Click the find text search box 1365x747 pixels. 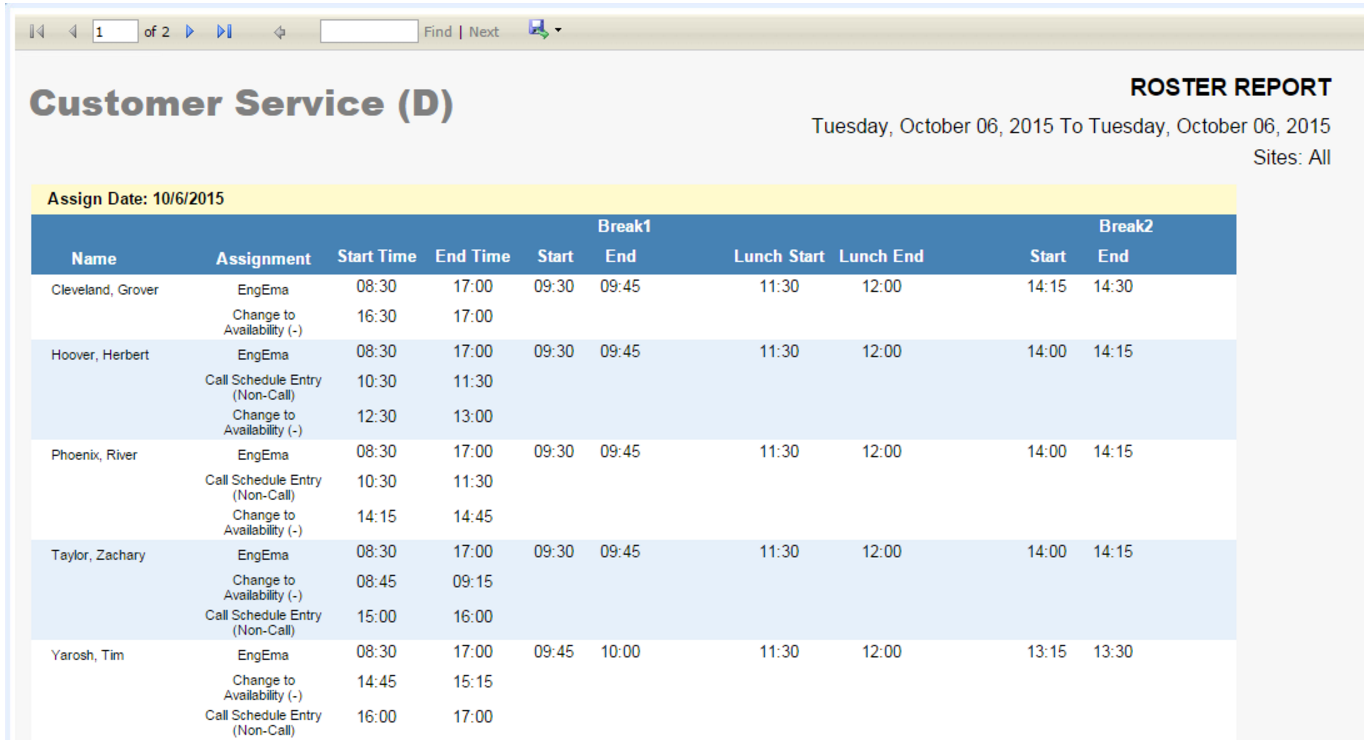point(369,32)
